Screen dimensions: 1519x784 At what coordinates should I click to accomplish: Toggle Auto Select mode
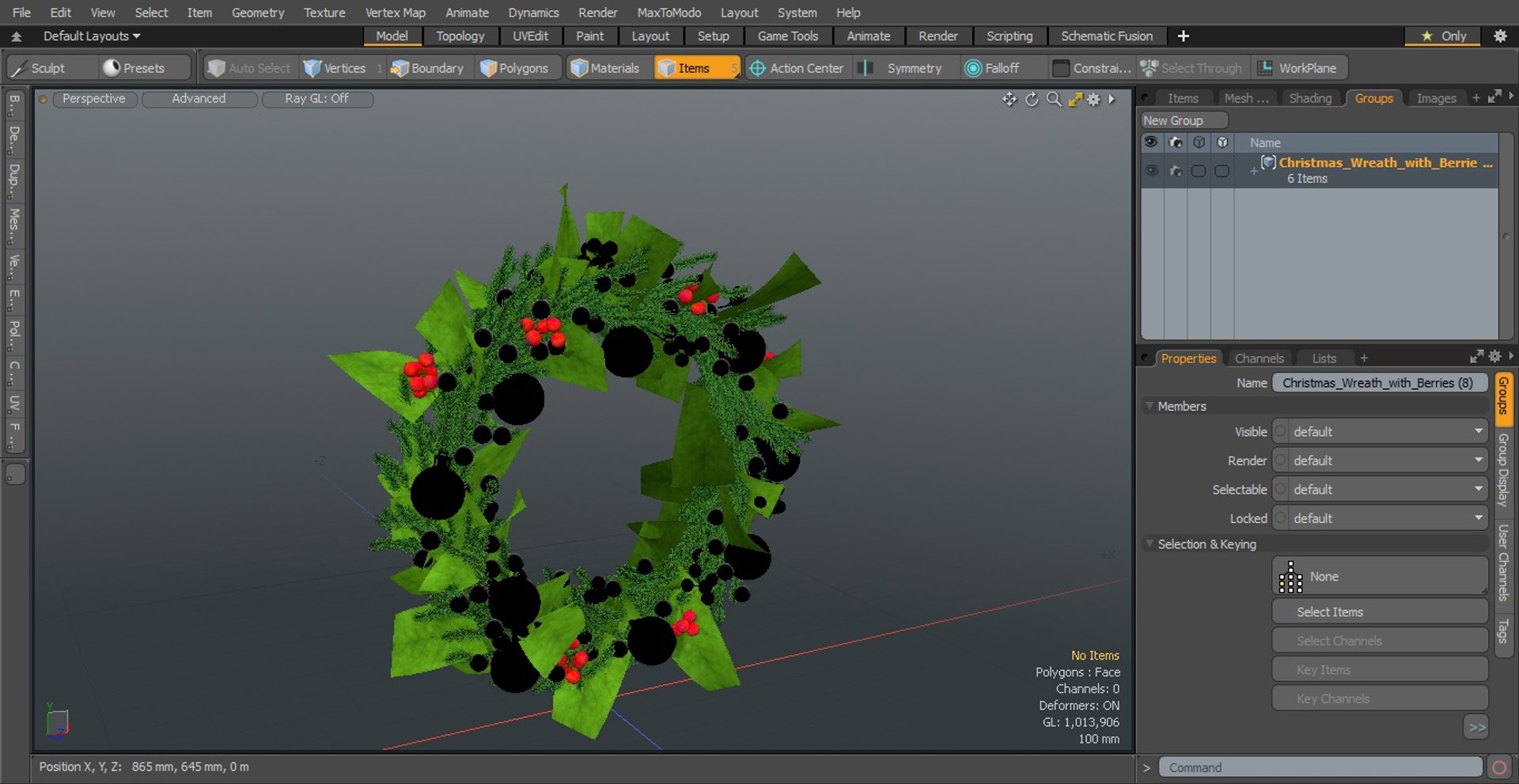click(x=249, y=68)
